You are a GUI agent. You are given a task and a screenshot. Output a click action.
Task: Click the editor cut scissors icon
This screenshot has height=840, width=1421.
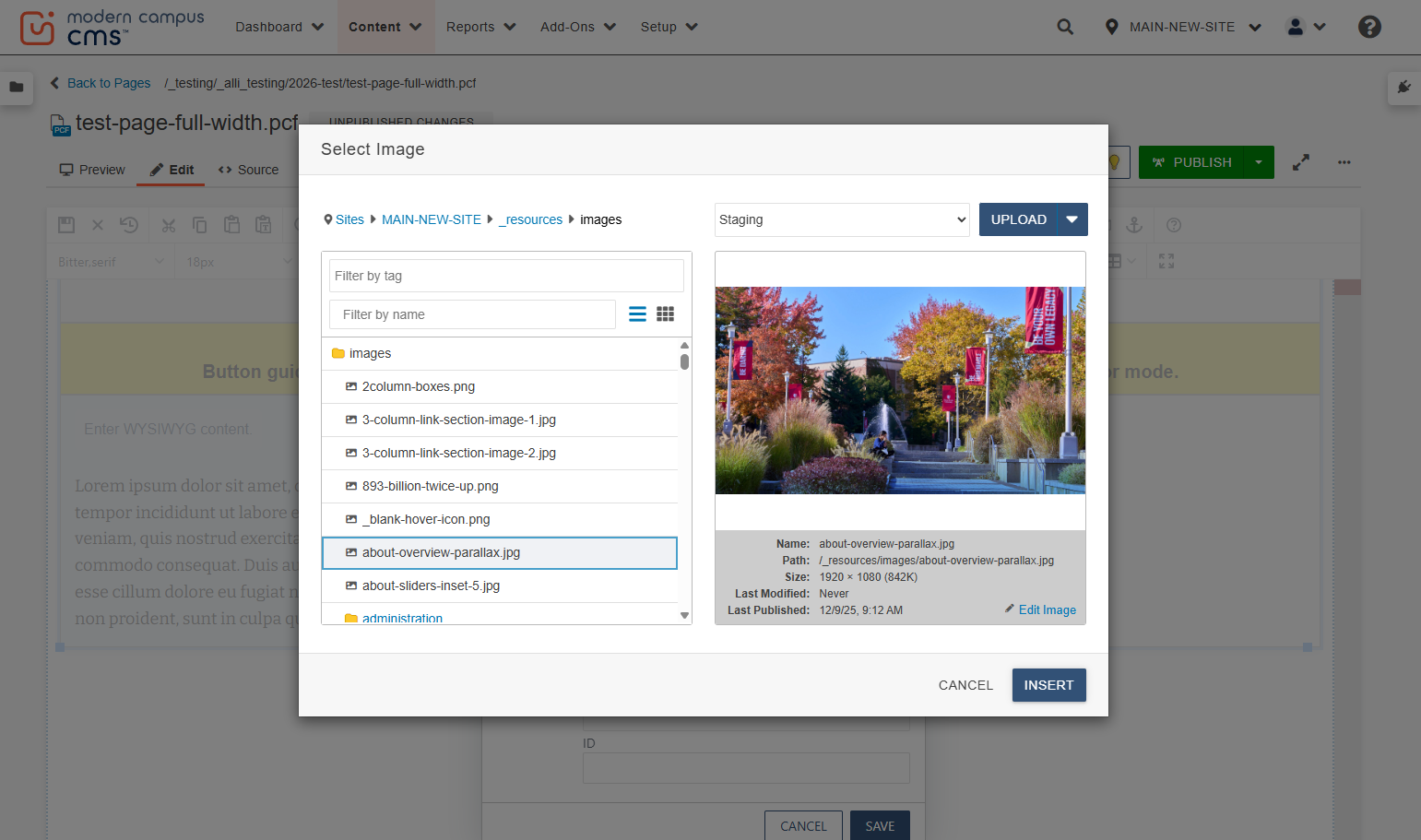coord(169,225)
